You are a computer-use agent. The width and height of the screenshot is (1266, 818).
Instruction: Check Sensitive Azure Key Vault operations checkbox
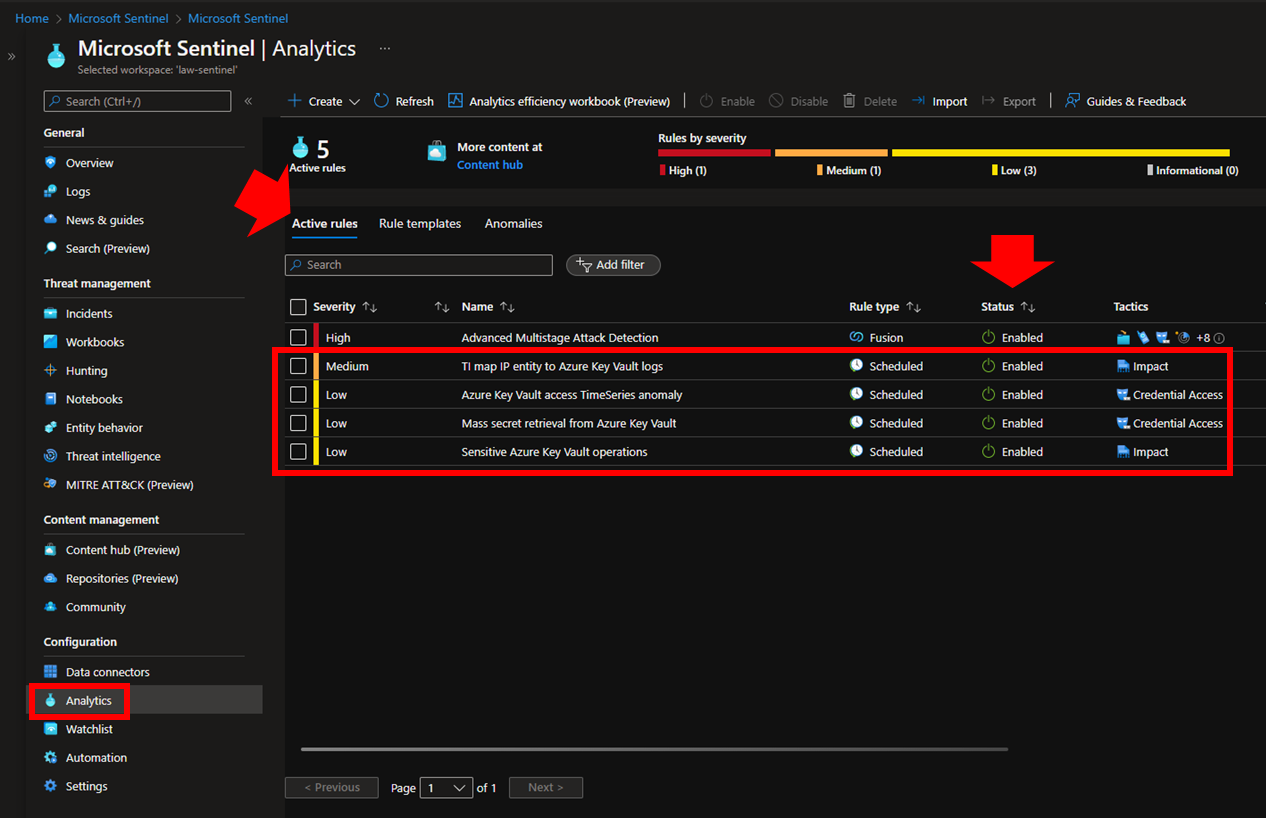click(298, 452)
